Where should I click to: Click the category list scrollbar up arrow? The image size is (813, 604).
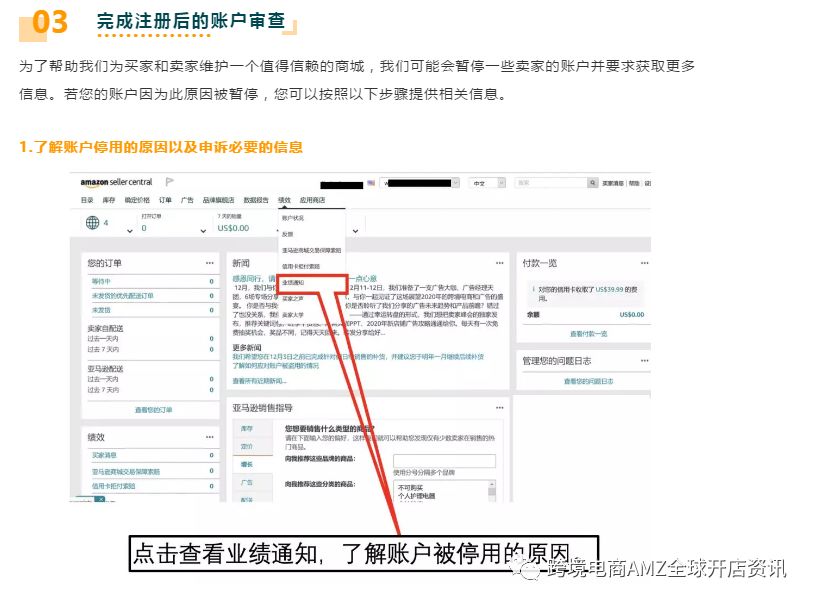(492, 484)
